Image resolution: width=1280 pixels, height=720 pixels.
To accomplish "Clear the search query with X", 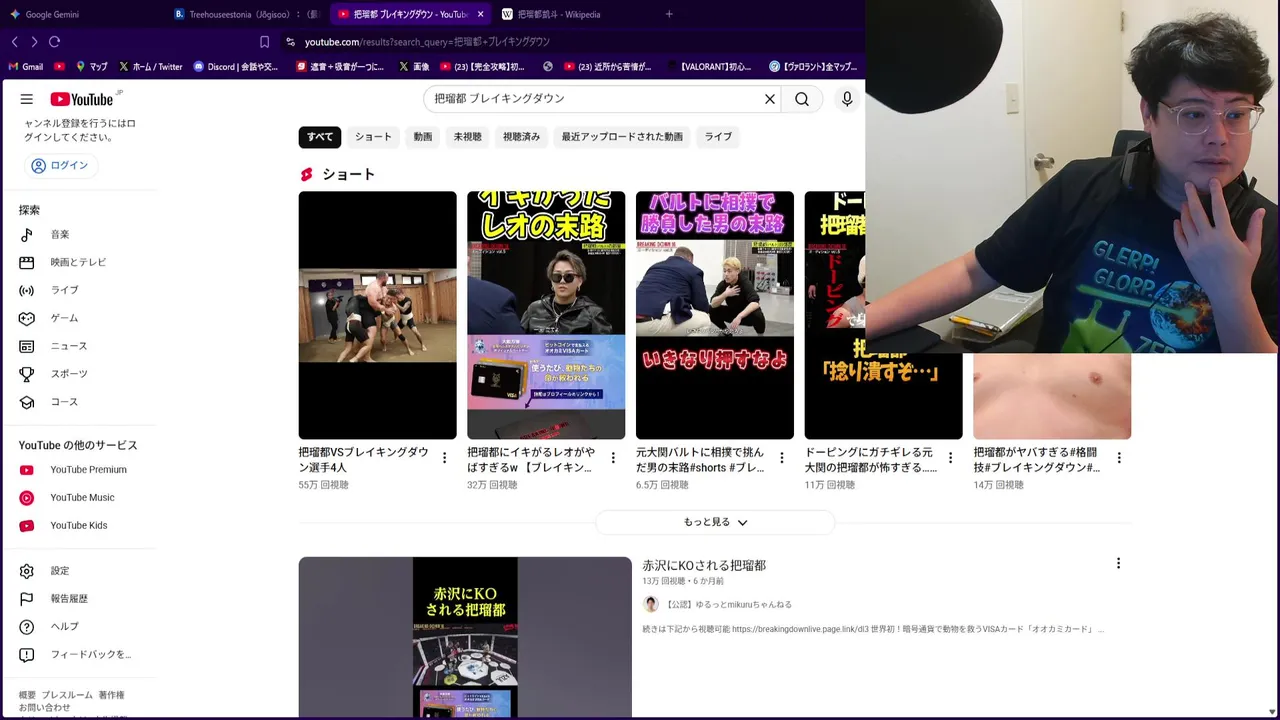I will [x=770, y=99].
